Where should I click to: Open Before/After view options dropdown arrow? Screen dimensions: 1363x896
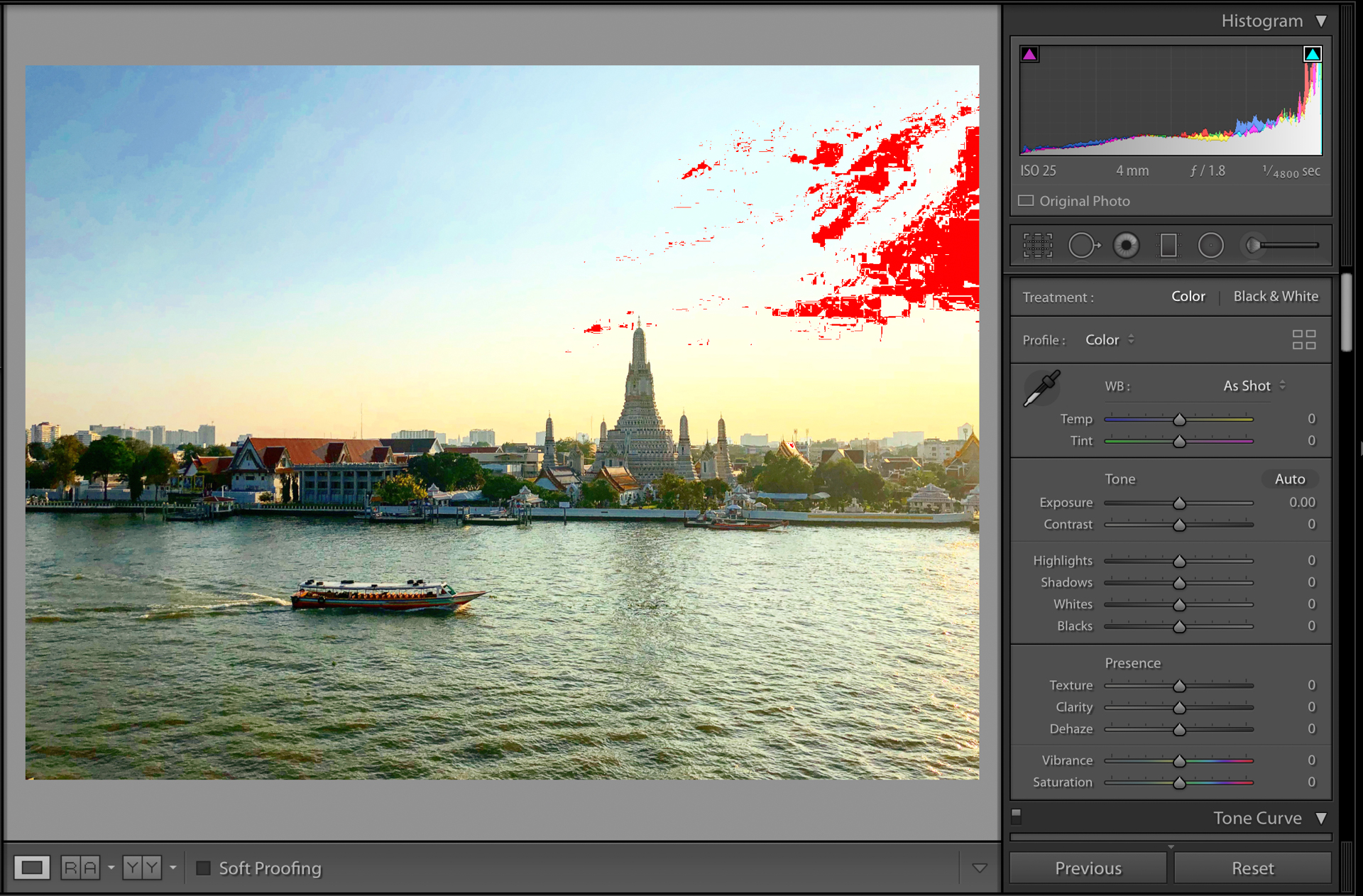pyautogui.click(x=173, y=868)
